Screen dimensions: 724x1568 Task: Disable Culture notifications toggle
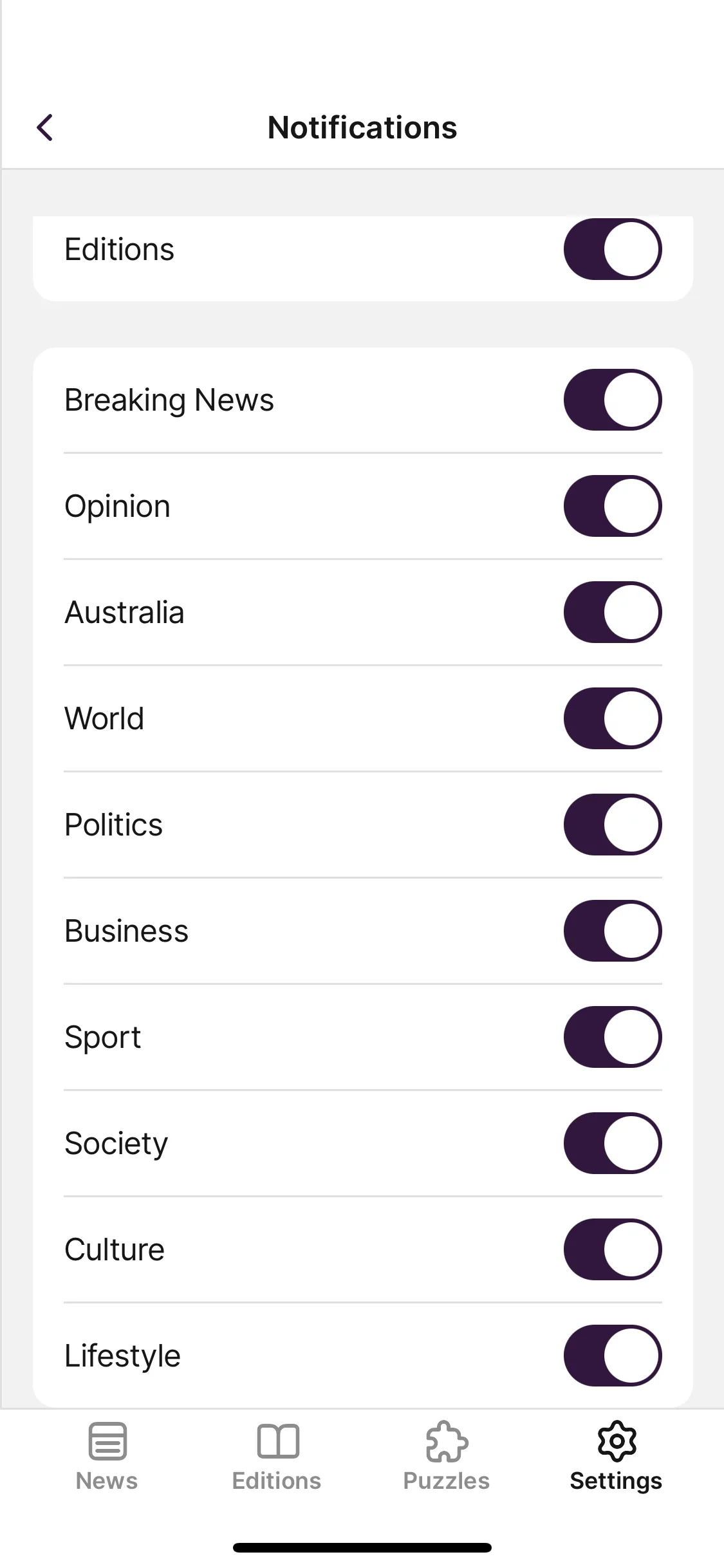(613, 1249)
